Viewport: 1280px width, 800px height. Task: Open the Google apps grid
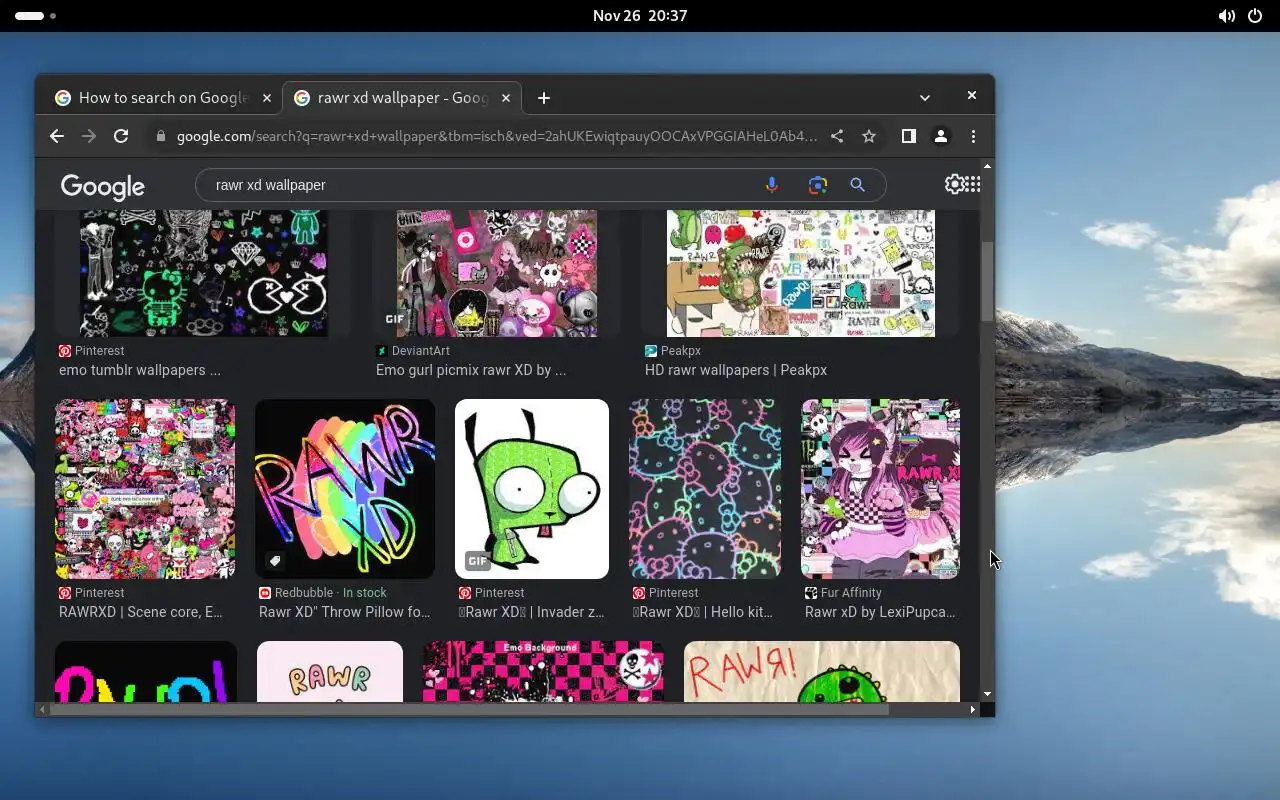click(972, 184)
